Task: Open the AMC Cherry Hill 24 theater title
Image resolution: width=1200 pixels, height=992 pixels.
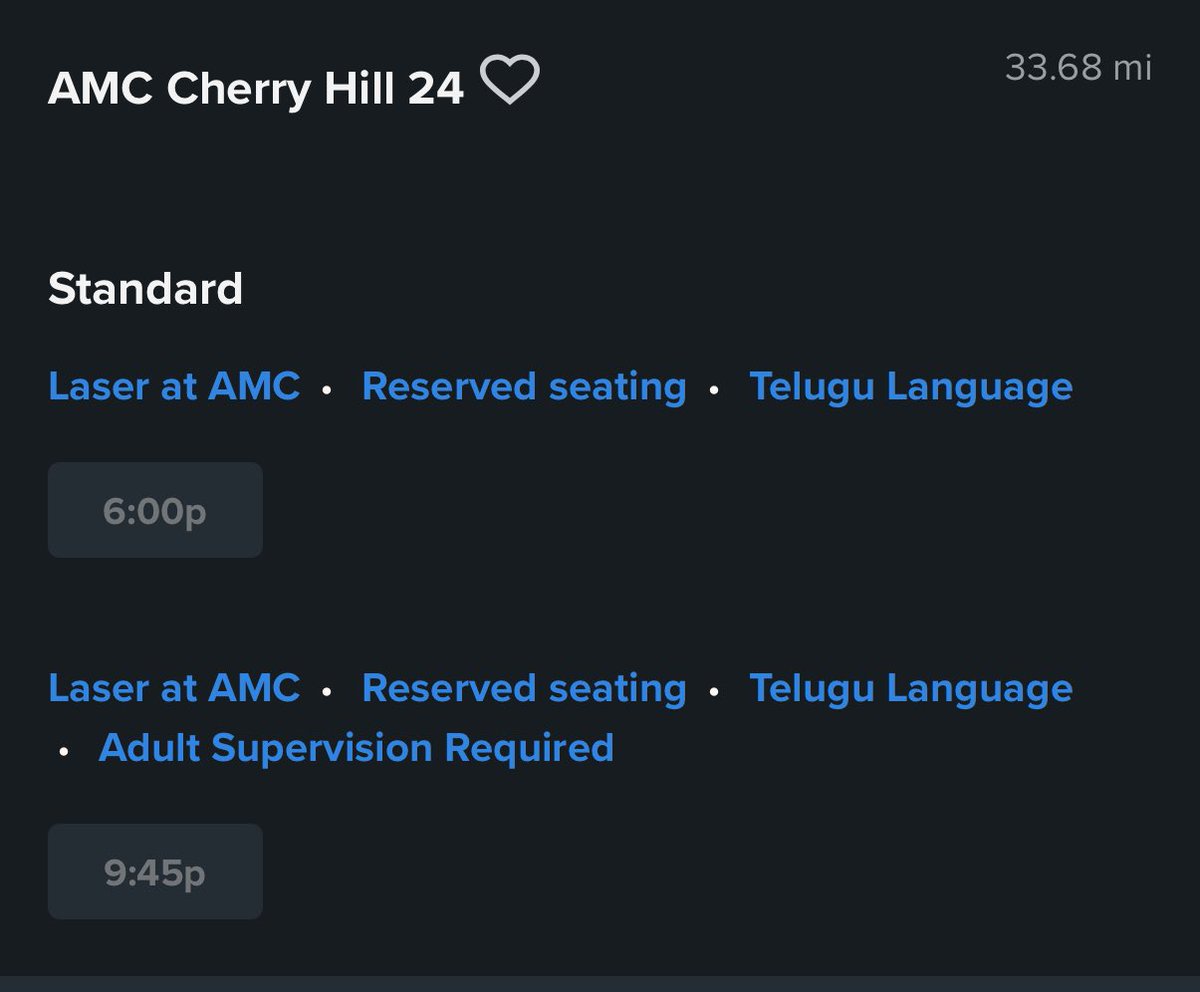Action: [x=256, y=89]
